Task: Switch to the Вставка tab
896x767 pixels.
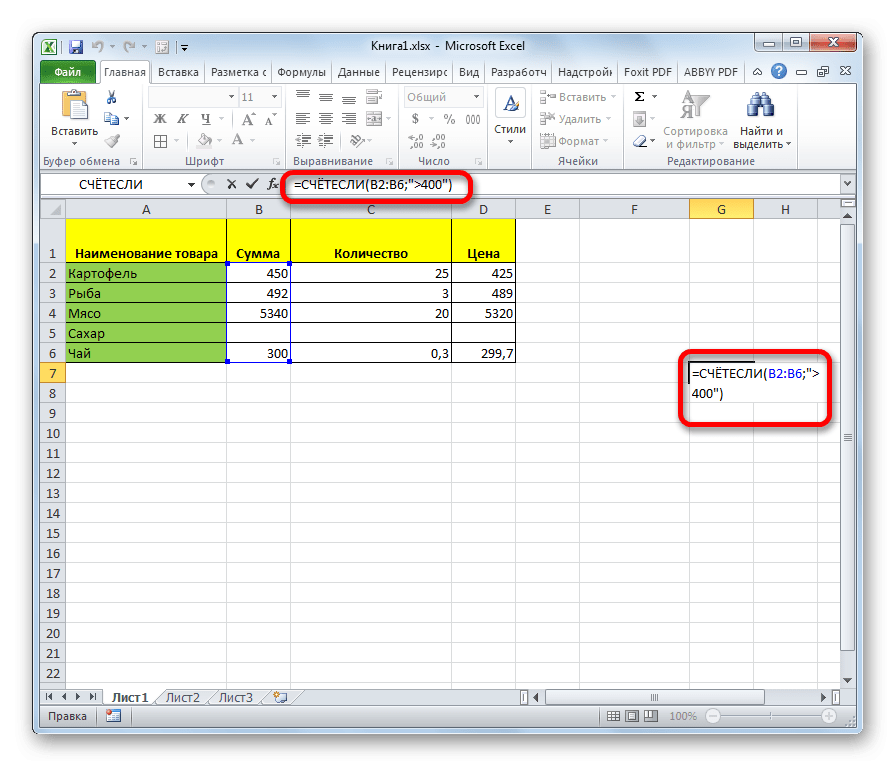Action: [x=178, y=72]
